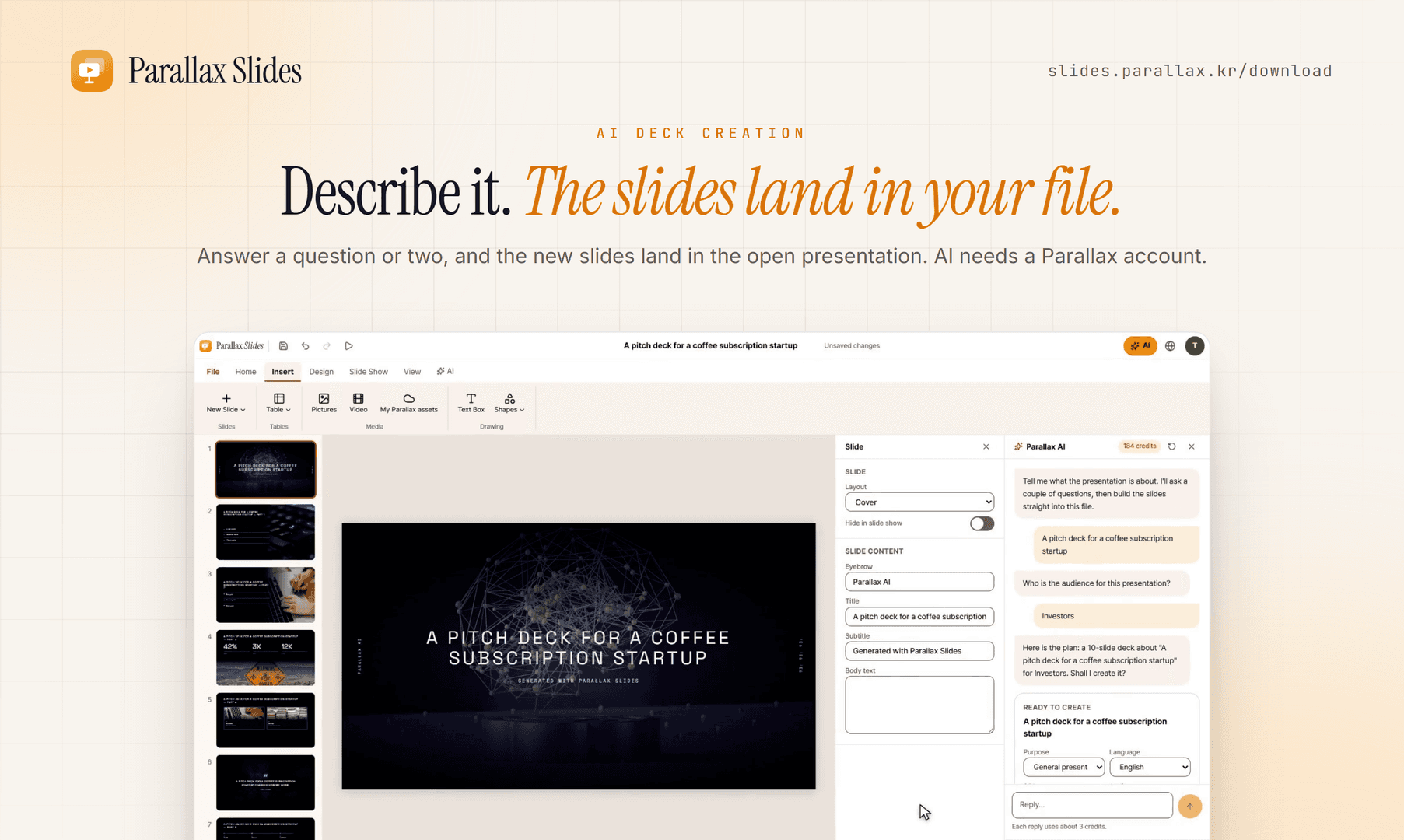Select slide 4 thumbnail with 42% stats

coord(265,658)
